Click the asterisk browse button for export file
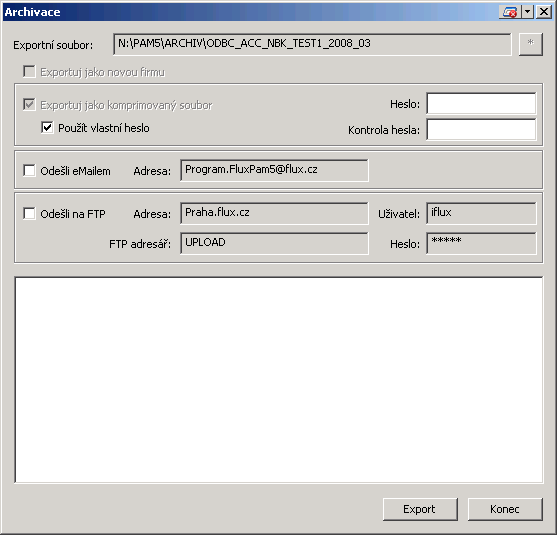Image resolution: width=557 pixels, height=535 pixels. point(531,44)
